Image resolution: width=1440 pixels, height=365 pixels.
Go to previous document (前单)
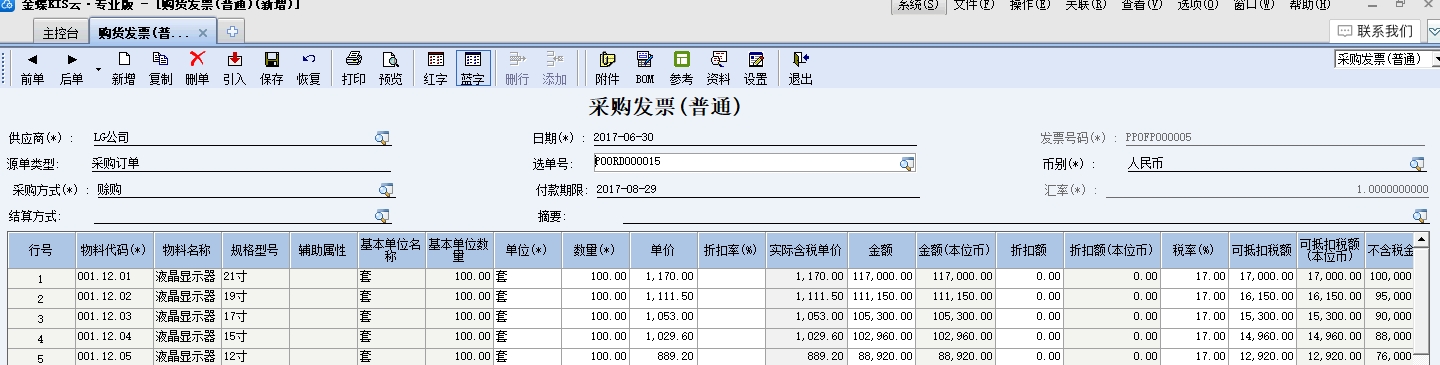pos(32,69)
